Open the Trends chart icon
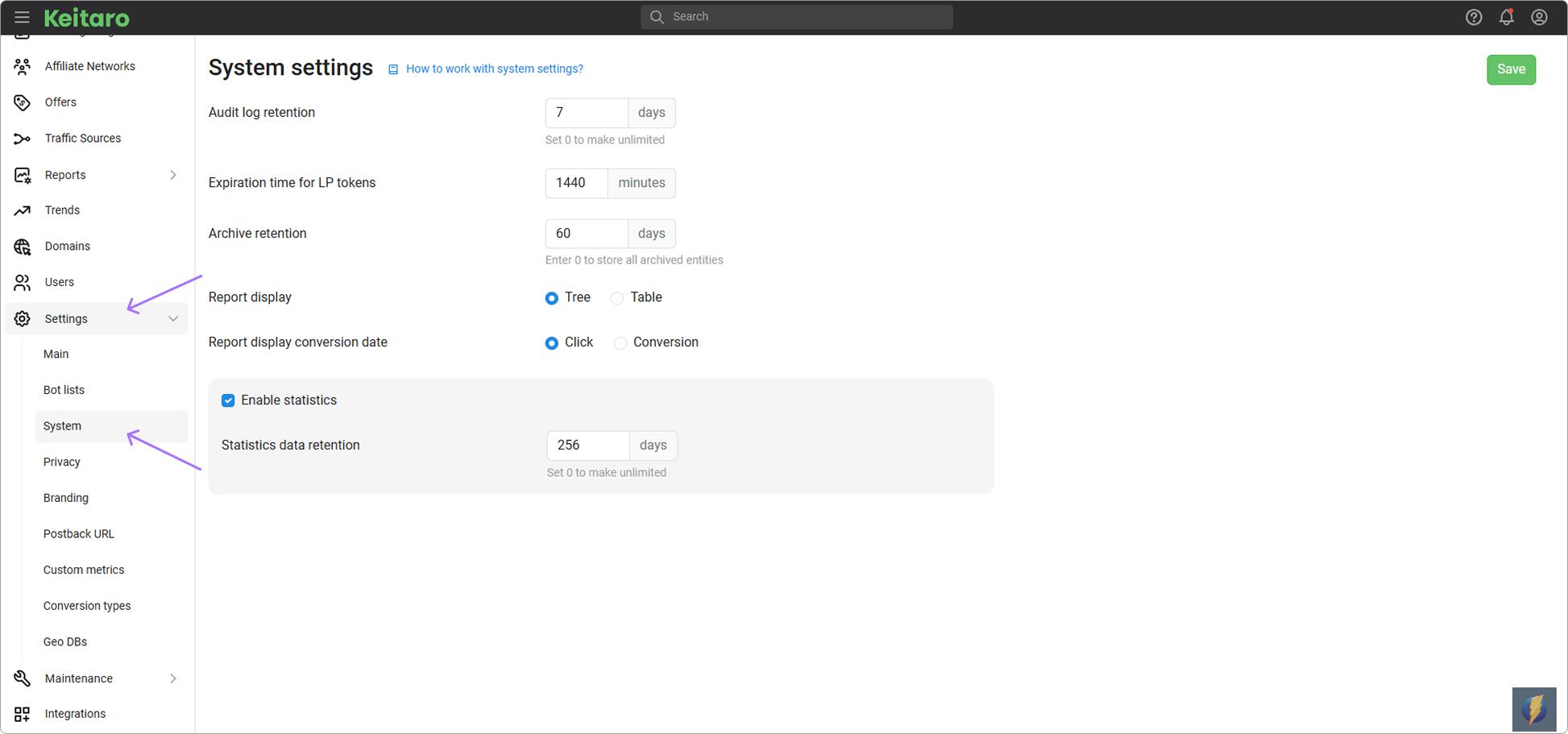1568x734 pixels. point(22,210)
